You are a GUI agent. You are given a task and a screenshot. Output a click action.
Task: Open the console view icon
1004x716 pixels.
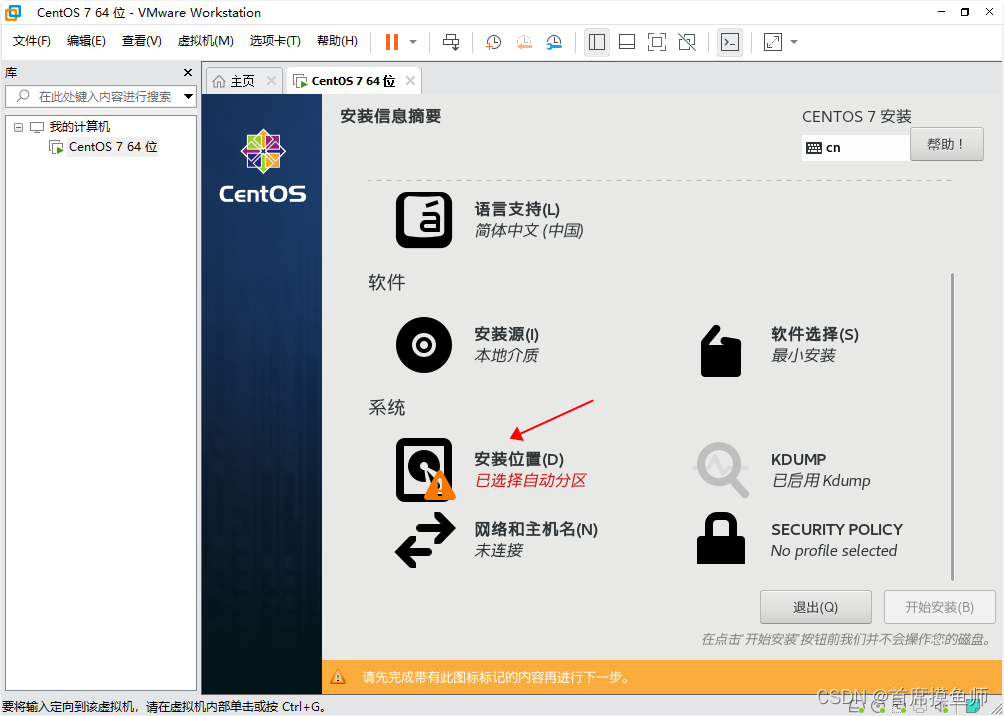click(x=730, y=42)
